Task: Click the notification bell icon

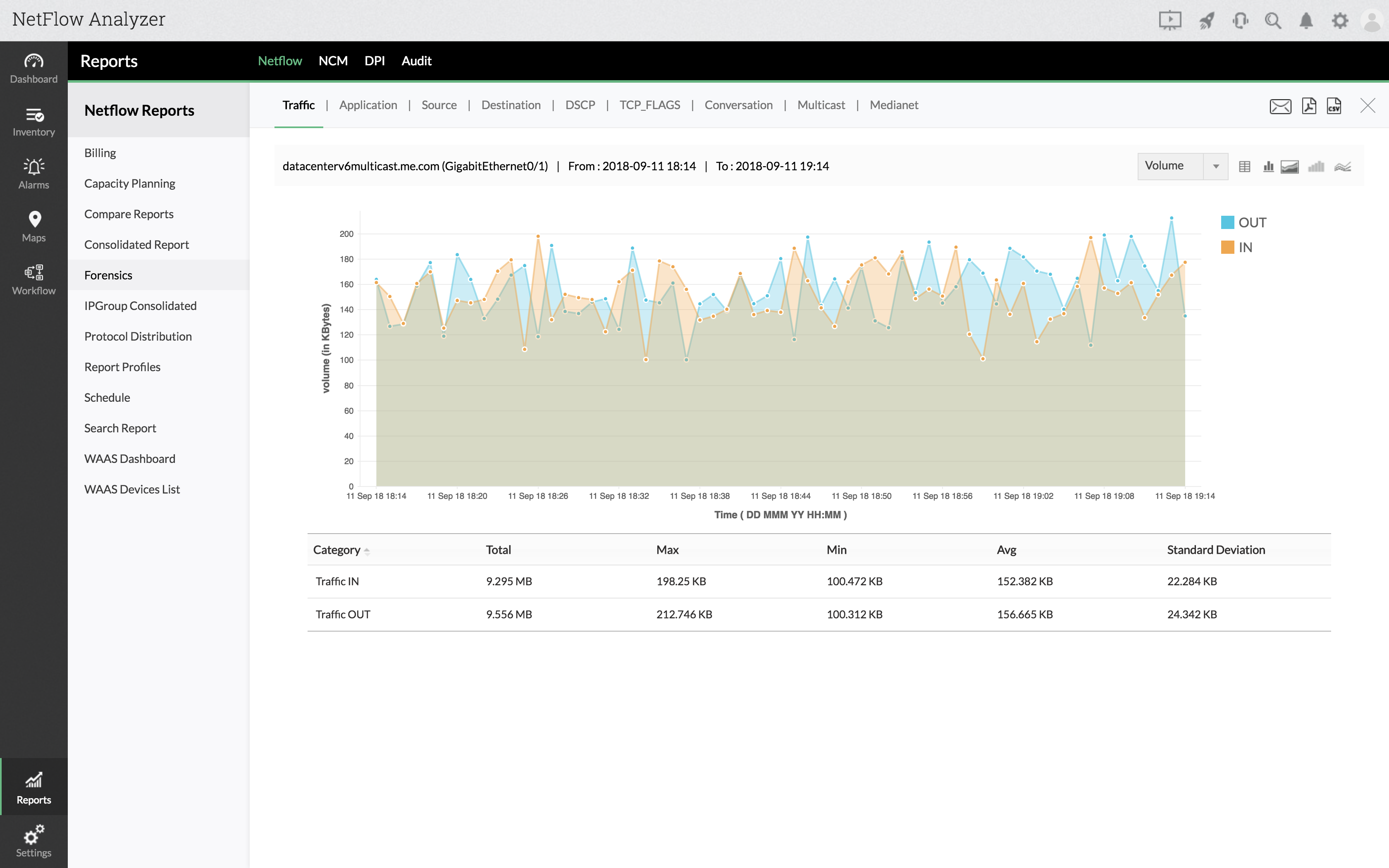Action: click(x=1306, y=21)
